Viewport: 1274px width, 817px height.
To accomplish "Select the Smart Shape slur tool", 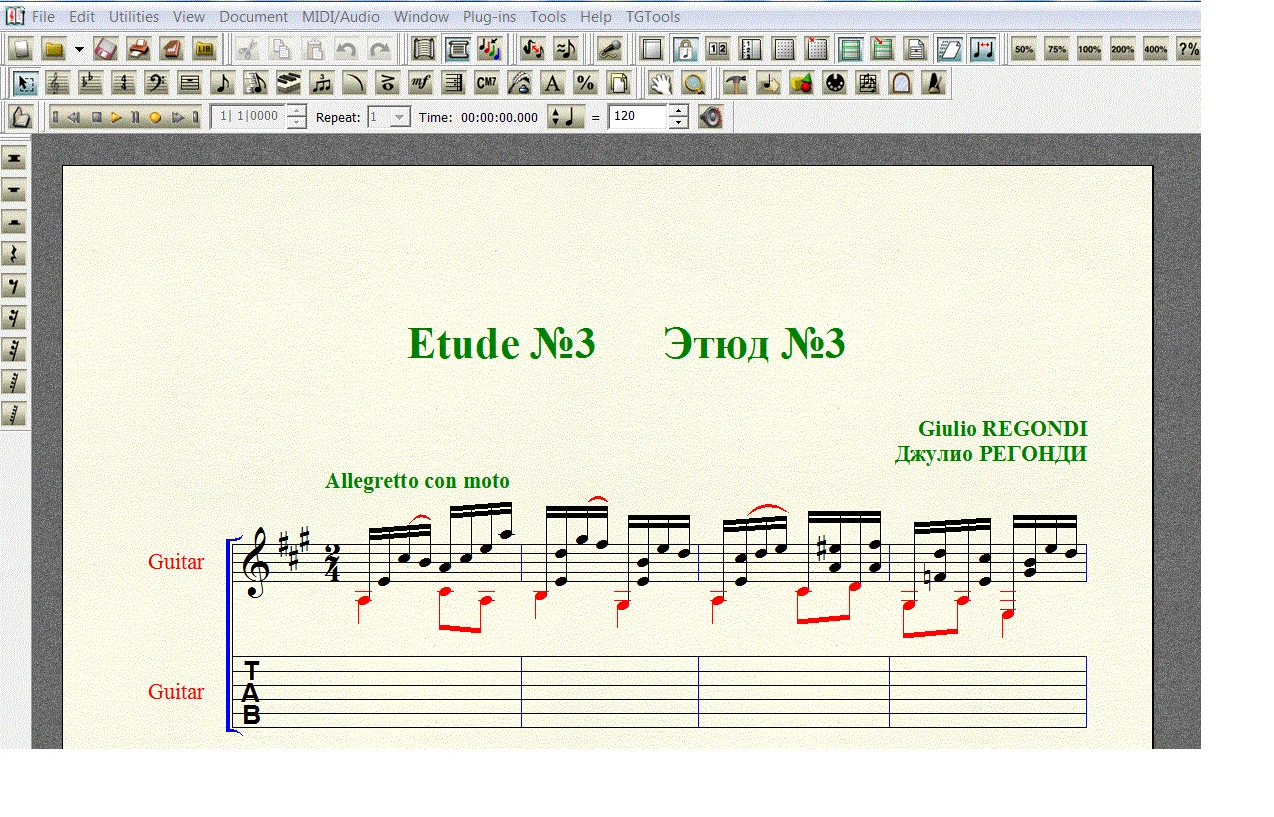I will coord(355,83).
